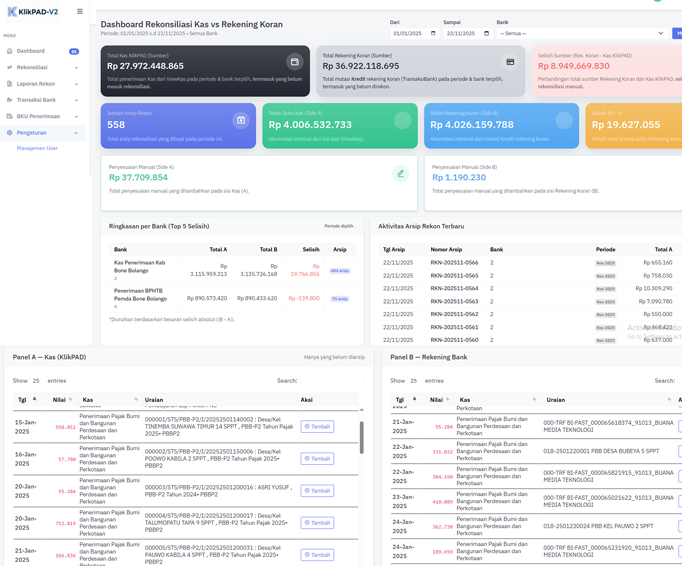Click the wallet icon on Total Kas card

coord(294,62)
